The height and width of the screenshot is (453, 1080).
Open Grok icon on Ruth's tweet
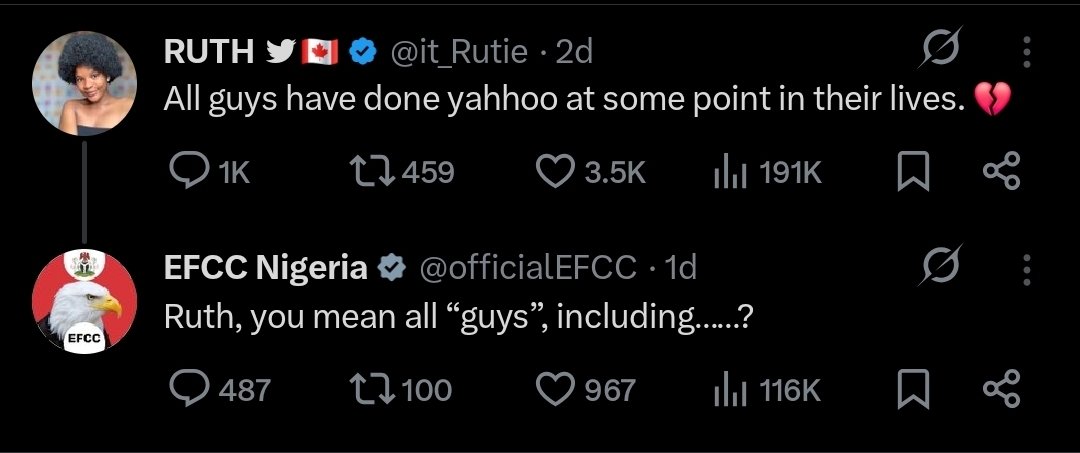point(939,48)
